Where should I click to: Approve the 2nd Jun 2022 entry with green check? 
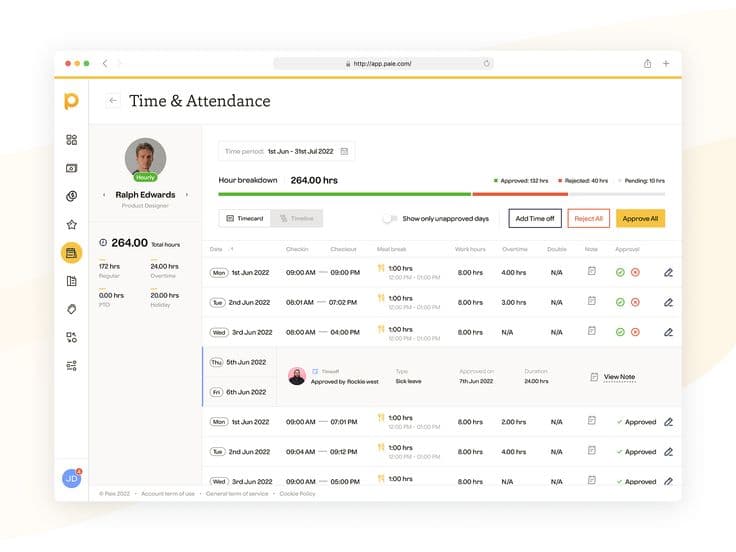tap(620, 302)
